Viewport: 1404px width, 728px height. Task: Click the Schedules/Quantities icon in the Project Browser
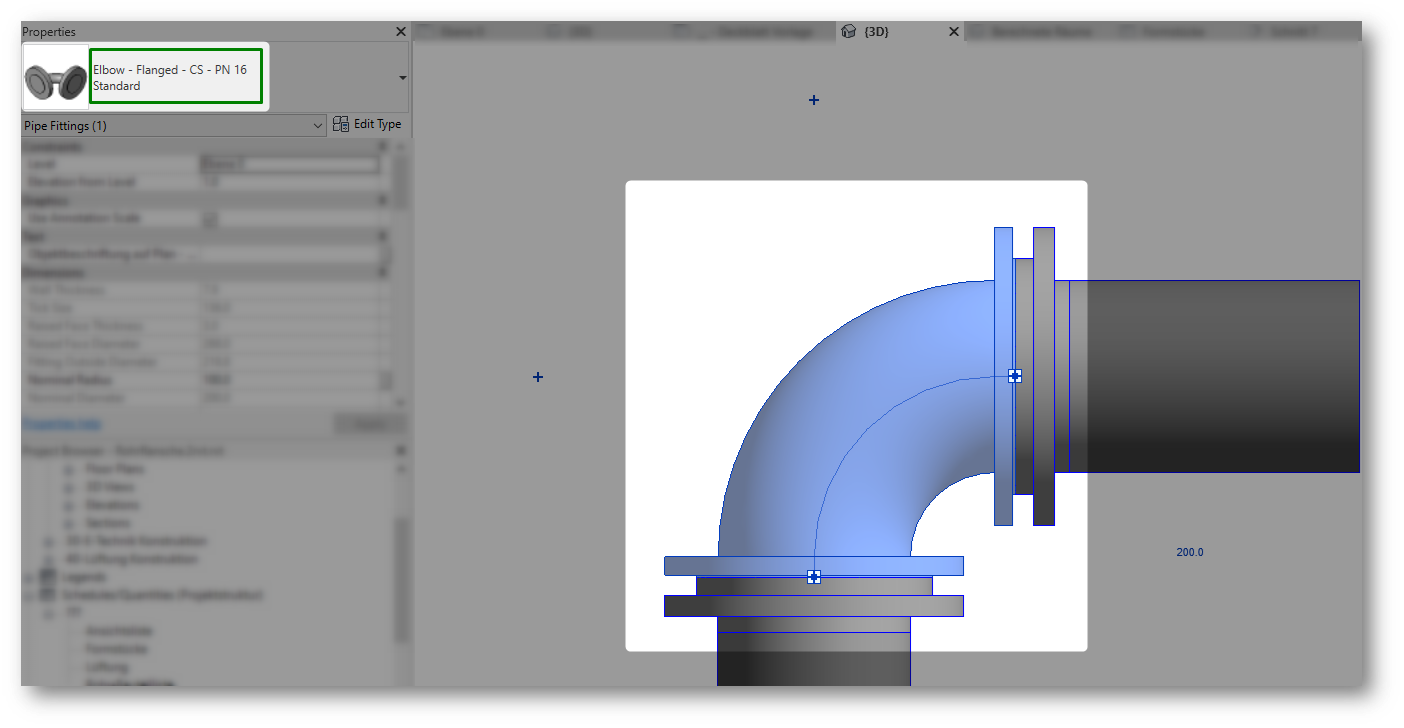click(47, 594)
